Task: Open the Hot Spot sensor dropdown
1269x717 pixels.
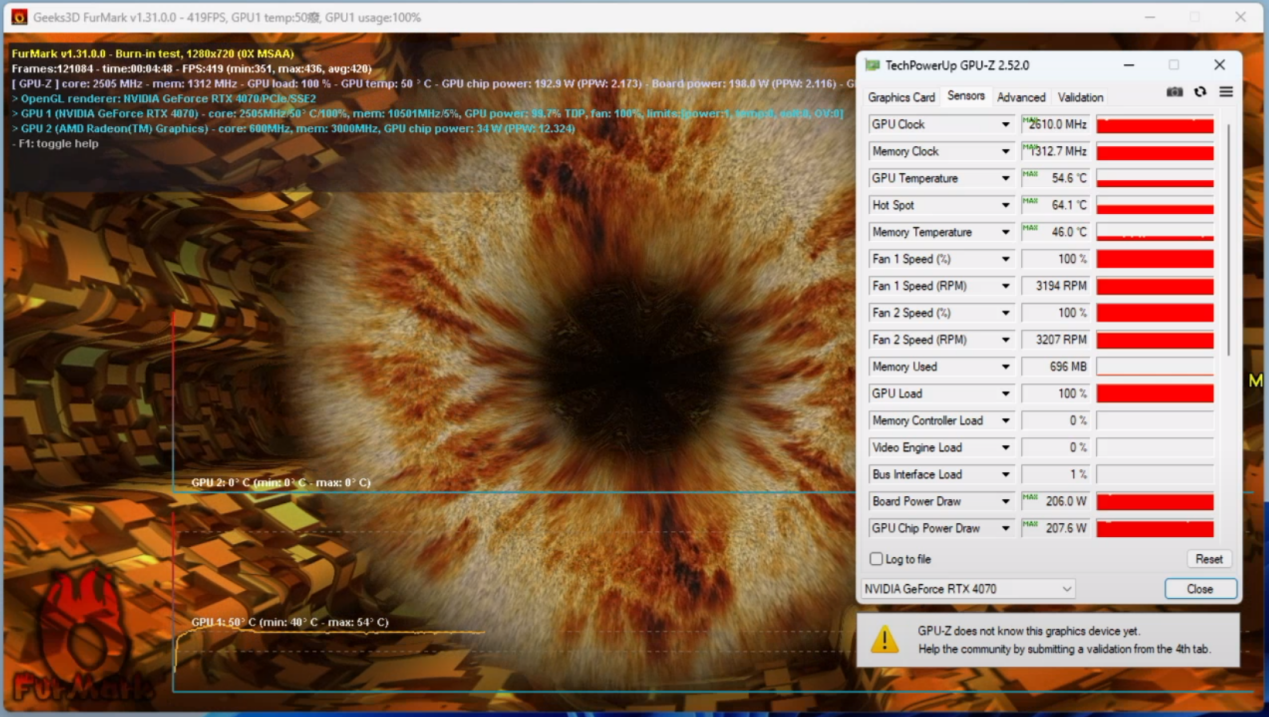Action: [x=1005, y=206]
